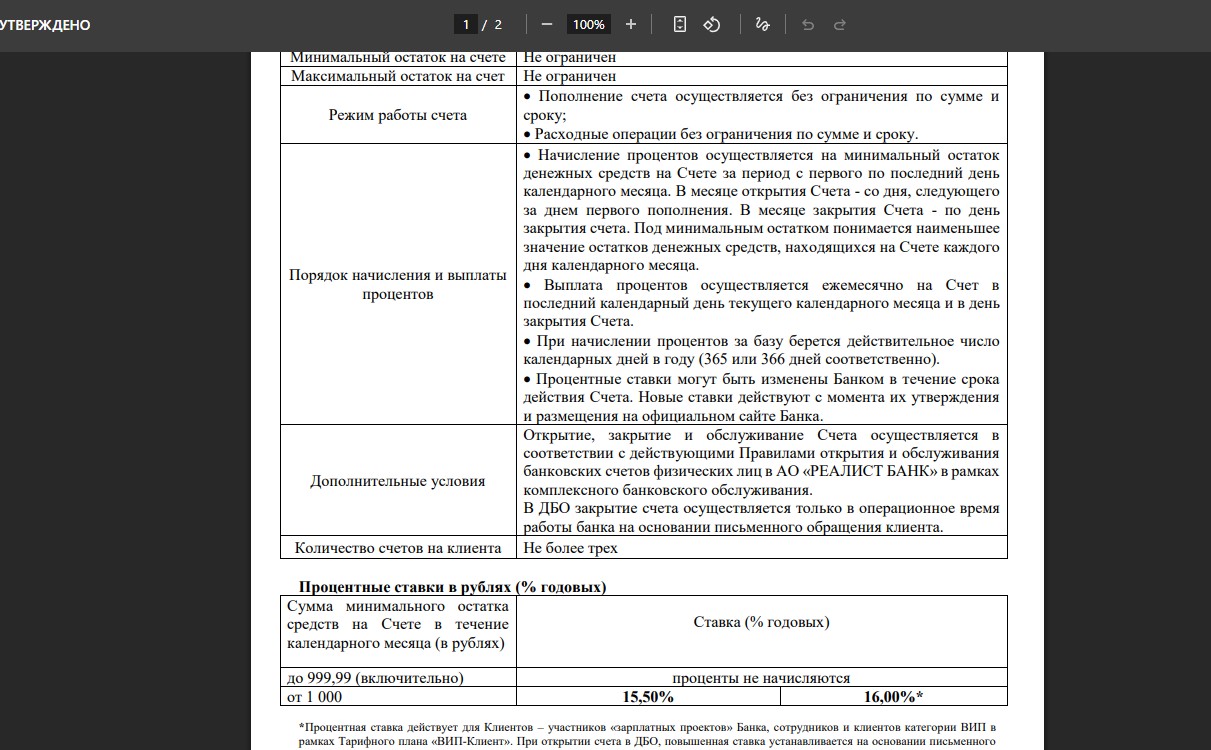
Task: Click the zoom in plus button
Action: tap(630, 24)
